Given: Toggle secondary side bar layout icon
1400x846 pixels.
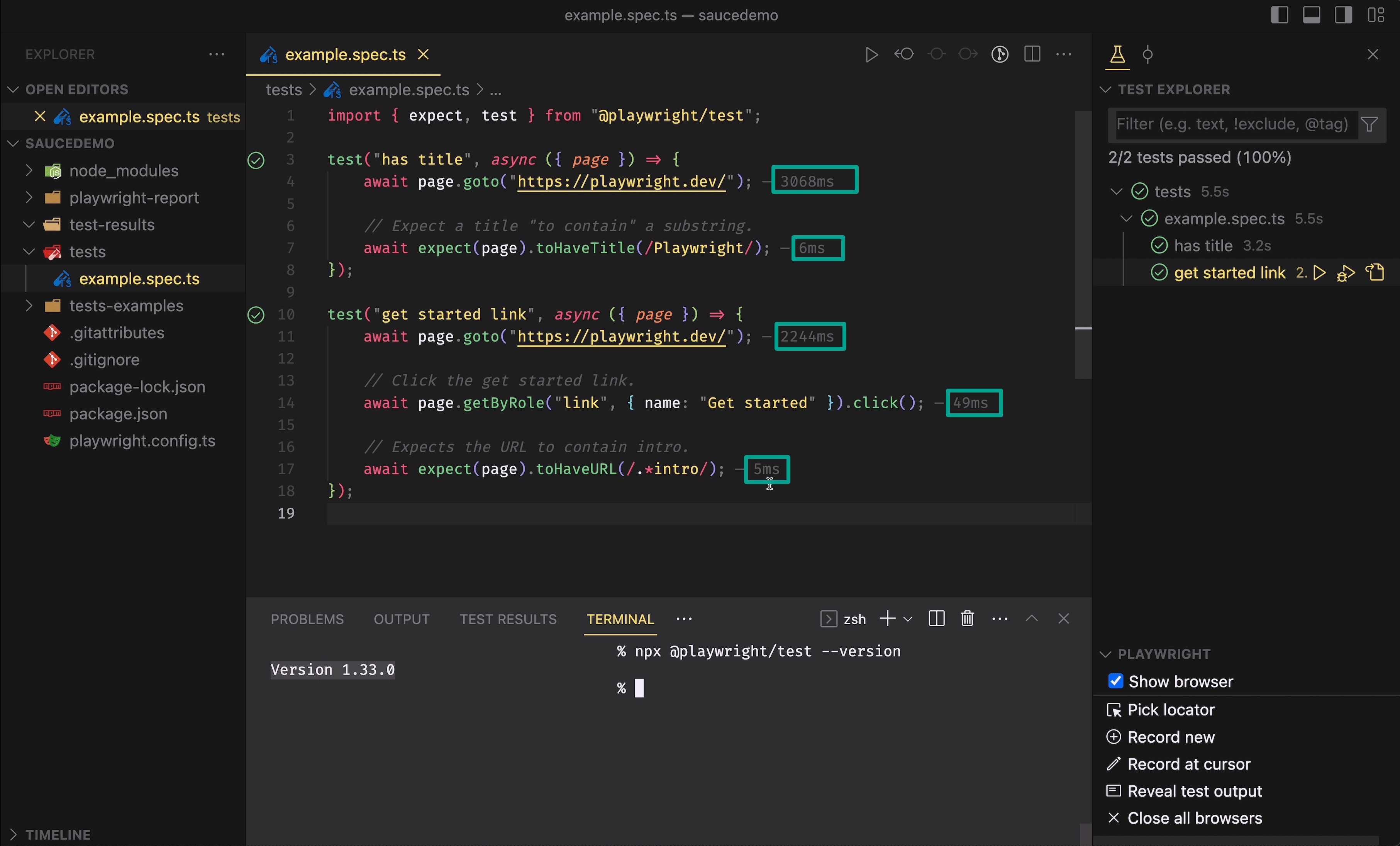Looking at the screenshot, I should point(1343,15).
